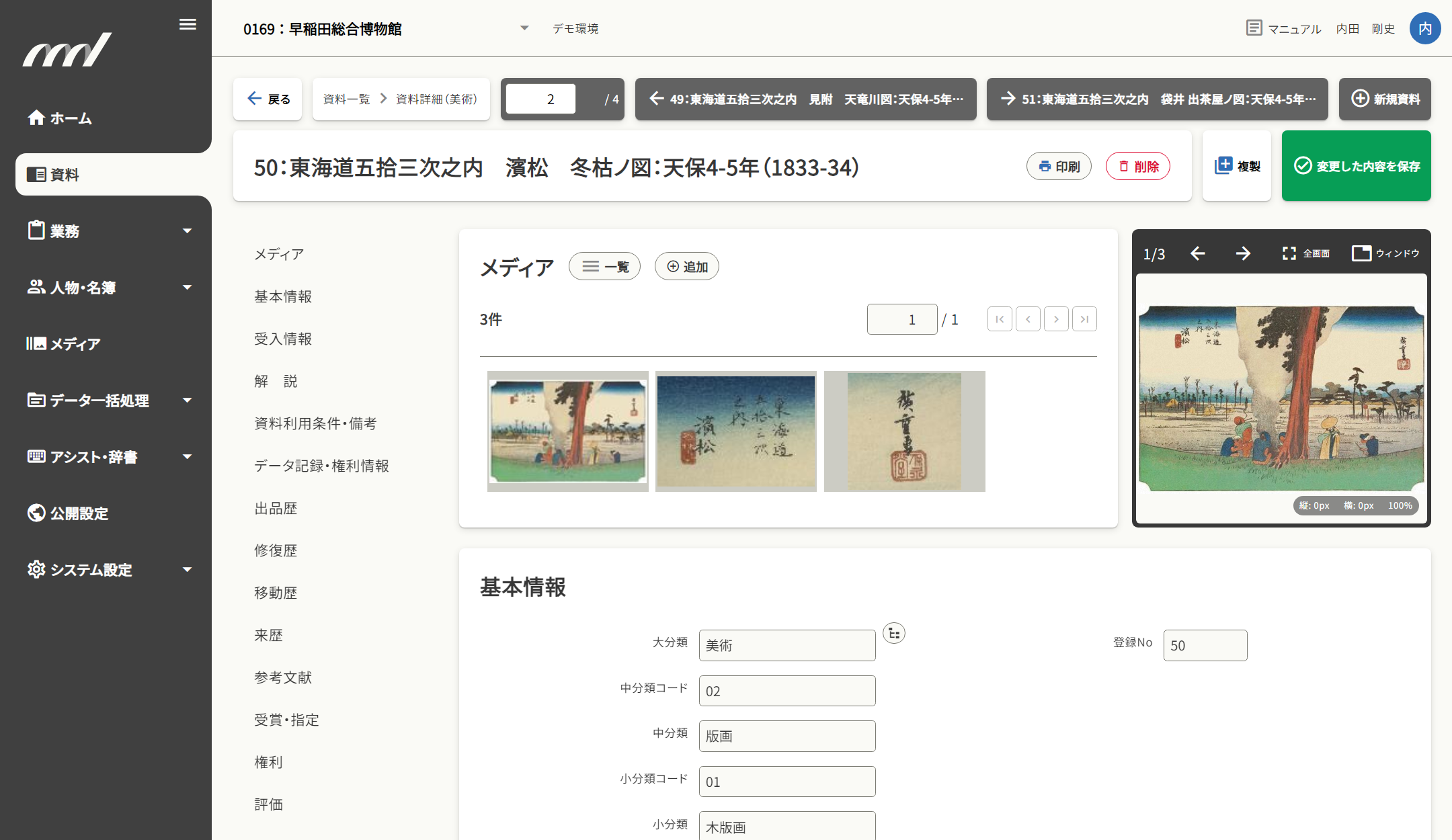The image size is (1452, 840).
Task: Show next image in the viewer panel
Action: pyautogui.click(x=1243, y=253)
